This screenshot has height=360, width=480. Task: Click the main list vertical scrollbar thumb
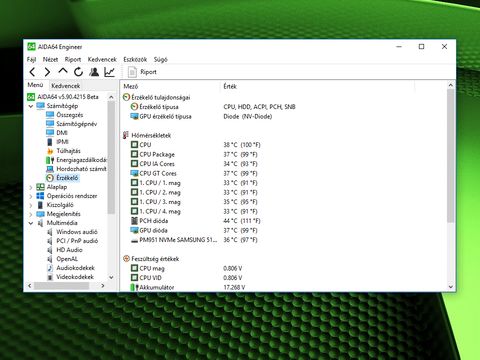(450, 155)
